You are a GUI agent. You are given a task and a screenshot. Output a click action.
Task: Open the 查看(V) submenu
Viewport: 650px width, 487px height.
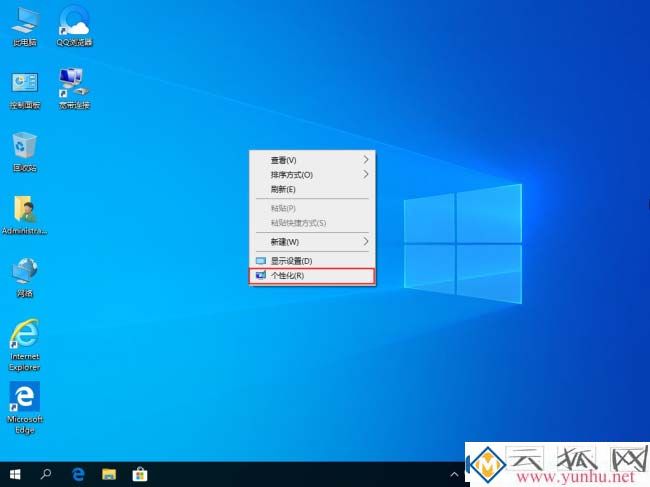click(312, 160)
